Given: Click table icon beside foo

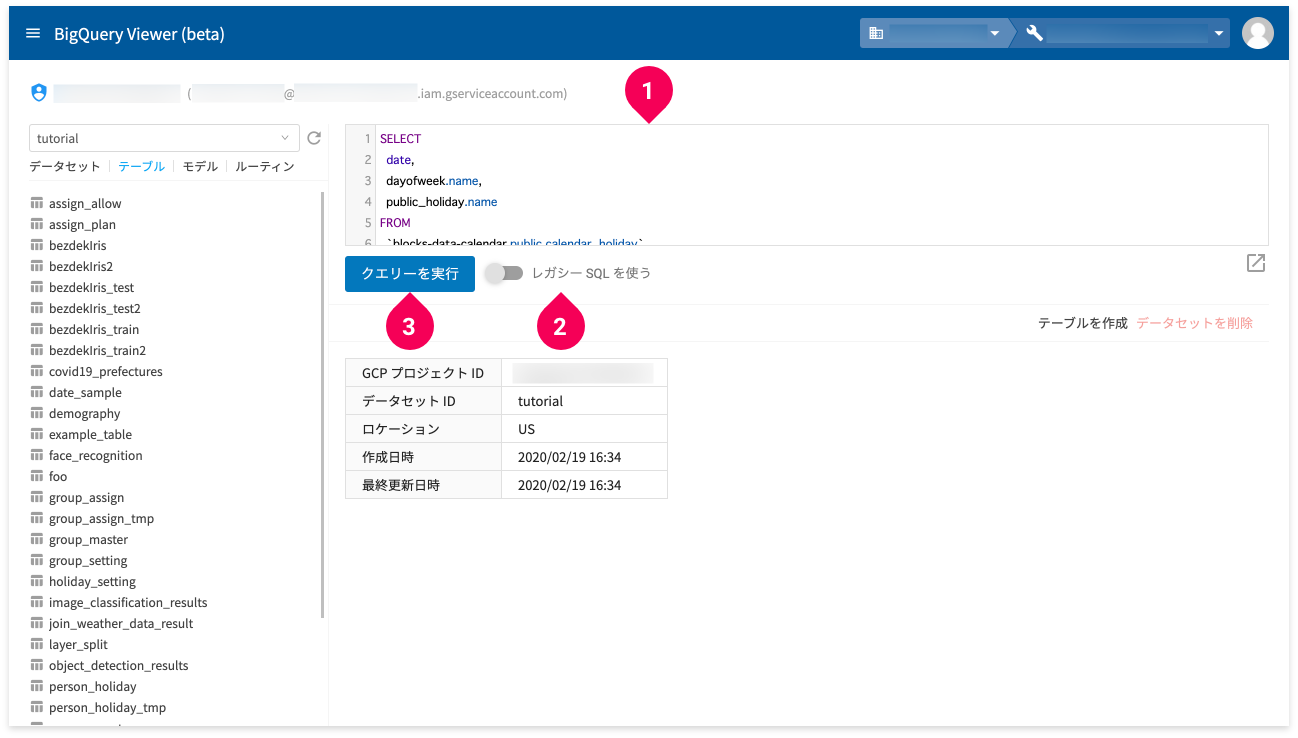Looking at the screenshot, I should click(38, 476).
